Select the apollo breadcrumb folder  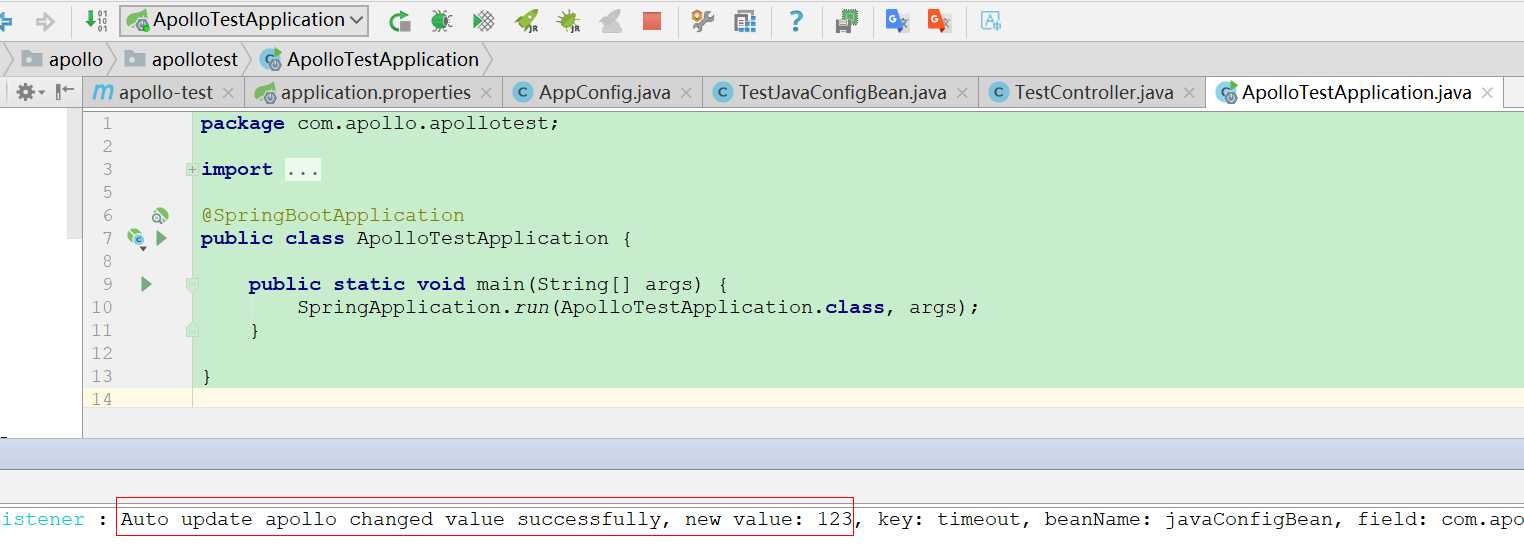coord(63,59)
